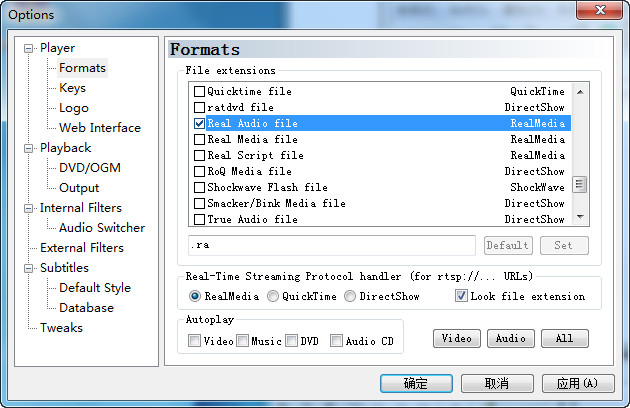The width and height of the screenshot is (630, 408).
Task: Uncheck the Real Audio file checkbox
Action: [x=200, y=123]
